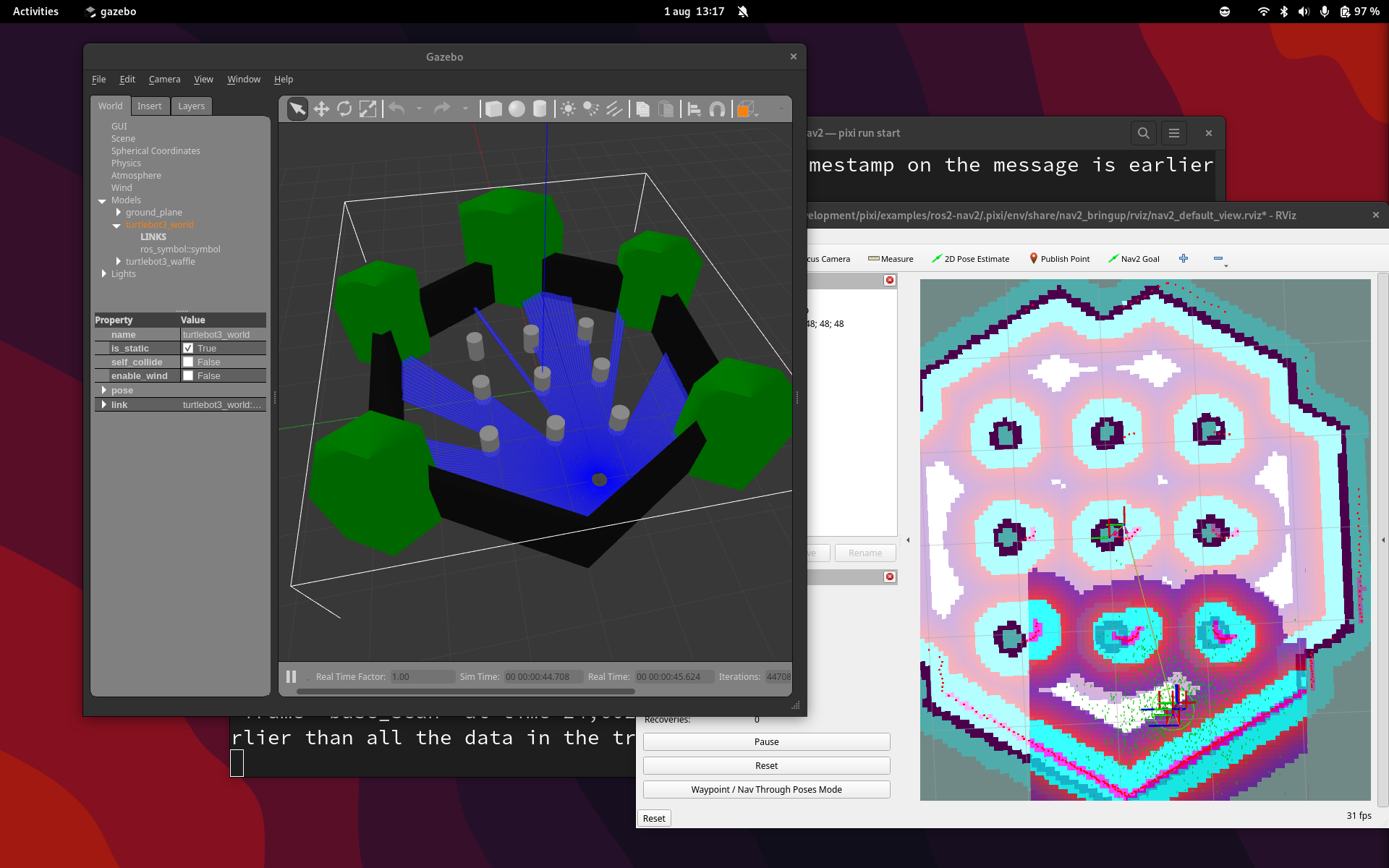The height and width of the screenshot is (868, 1389).
Task: Pause the Gazebo simulation
Action: click(x=292, y=676)
